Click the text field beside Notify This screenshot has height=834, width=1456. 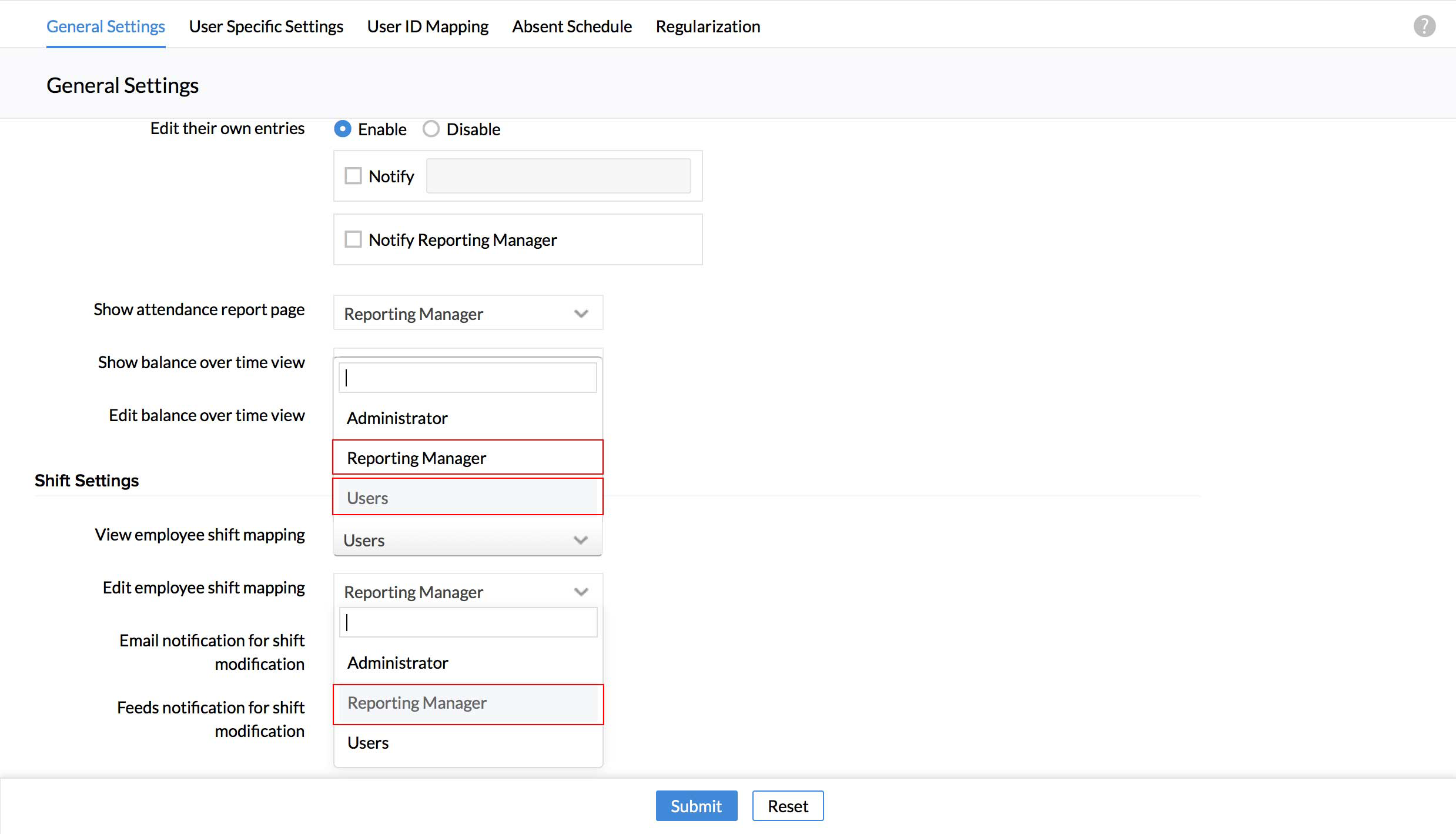click(x=558, y=176)
